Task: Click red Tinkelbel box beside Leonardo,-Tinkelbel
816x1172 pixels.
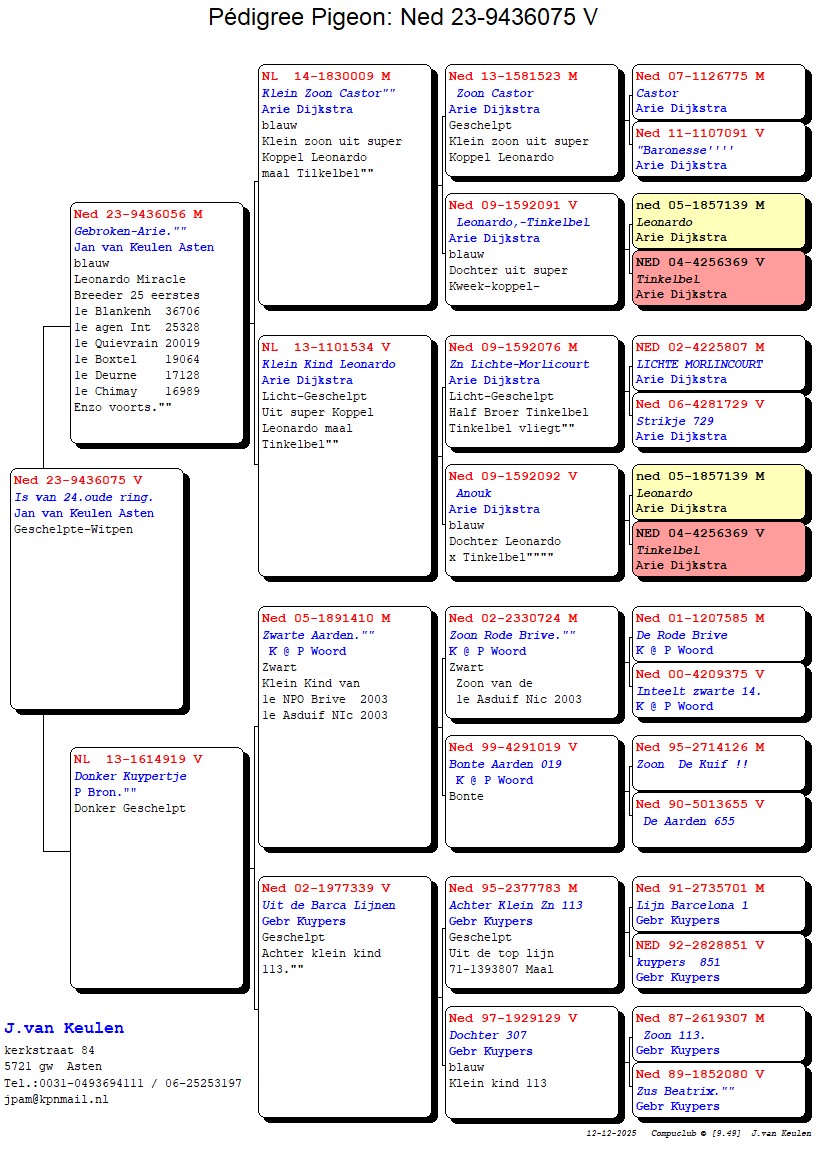Action: tap(718, 278)
